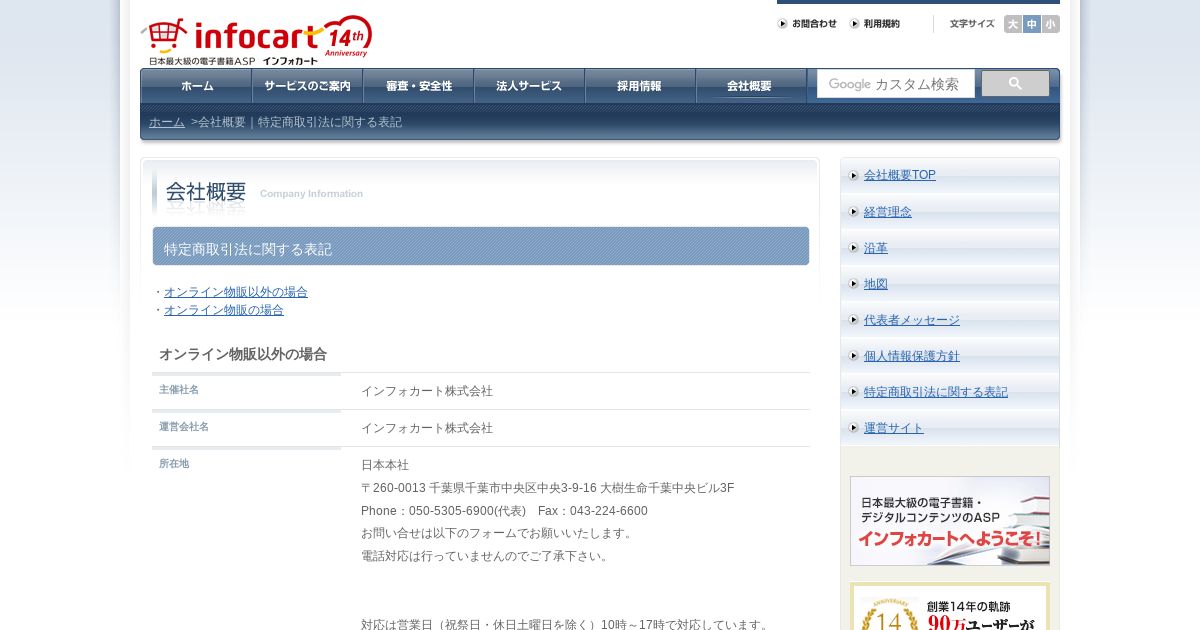Open the お問合わせ contact link
The image size is (1200, 630).
[807, 24]
